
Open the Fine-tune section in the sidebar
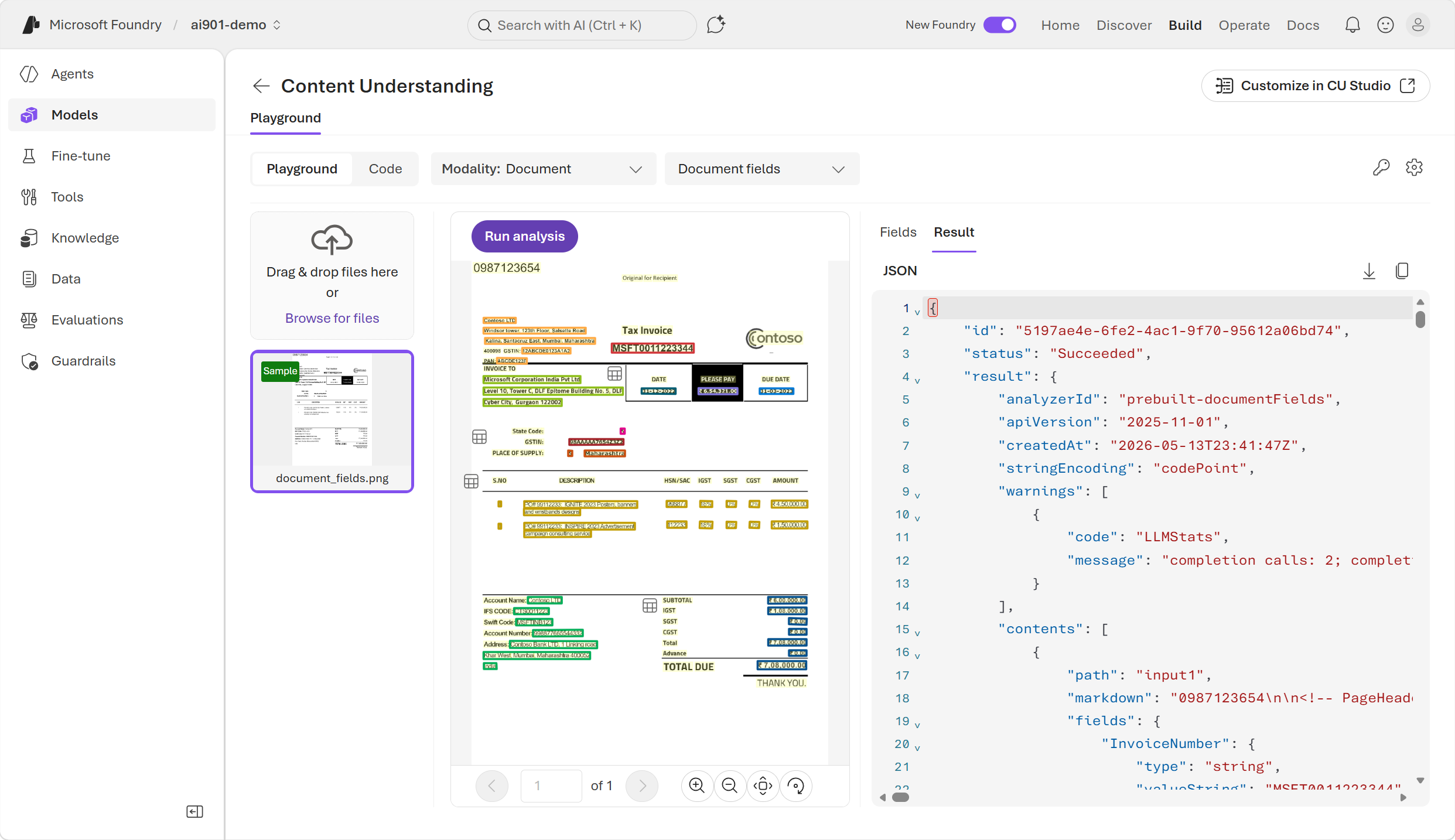(x=112, y=156)
